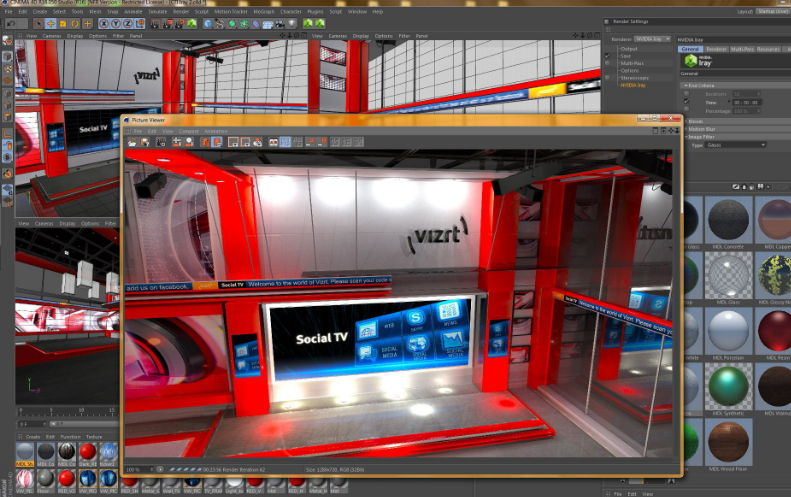The height and width of the screenshot is (497, 791).
Task: Toggle the X axis lock icon
Action: [x=104, y=24]
